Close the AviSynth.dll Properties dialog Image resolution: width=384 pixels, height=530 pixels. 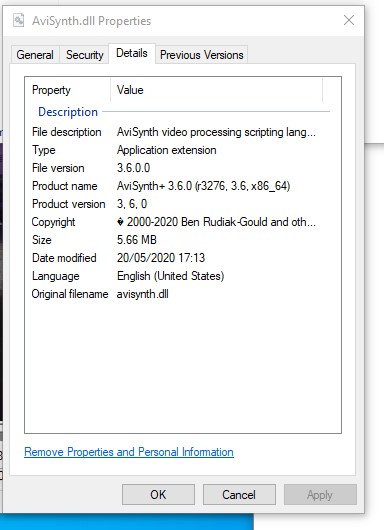349,20
